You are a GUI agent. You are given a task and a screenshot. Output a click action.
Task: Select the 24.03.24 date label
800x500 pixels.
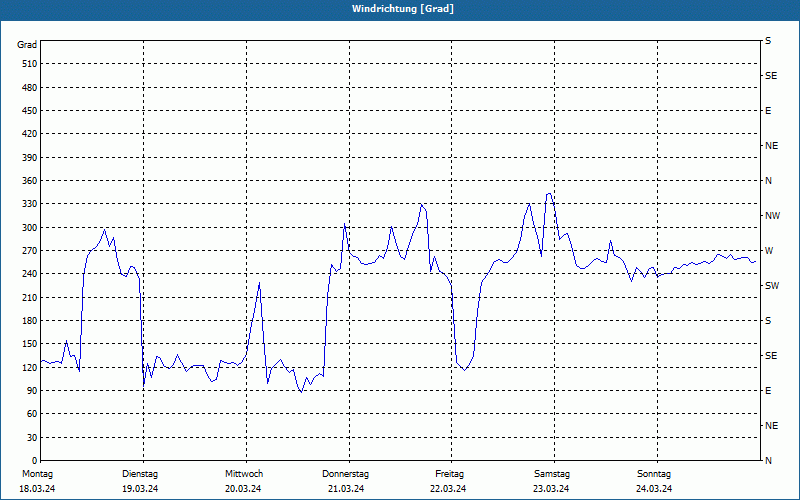(654, 489)
